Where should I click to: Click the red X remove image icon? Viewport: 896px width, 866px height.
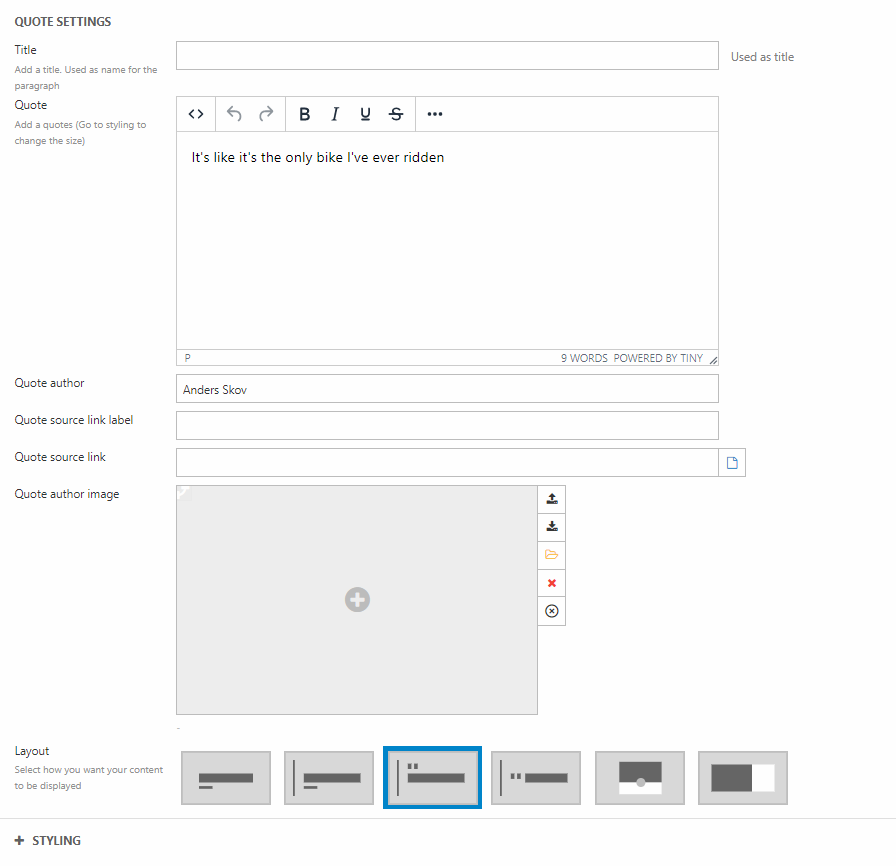[551, 583]
